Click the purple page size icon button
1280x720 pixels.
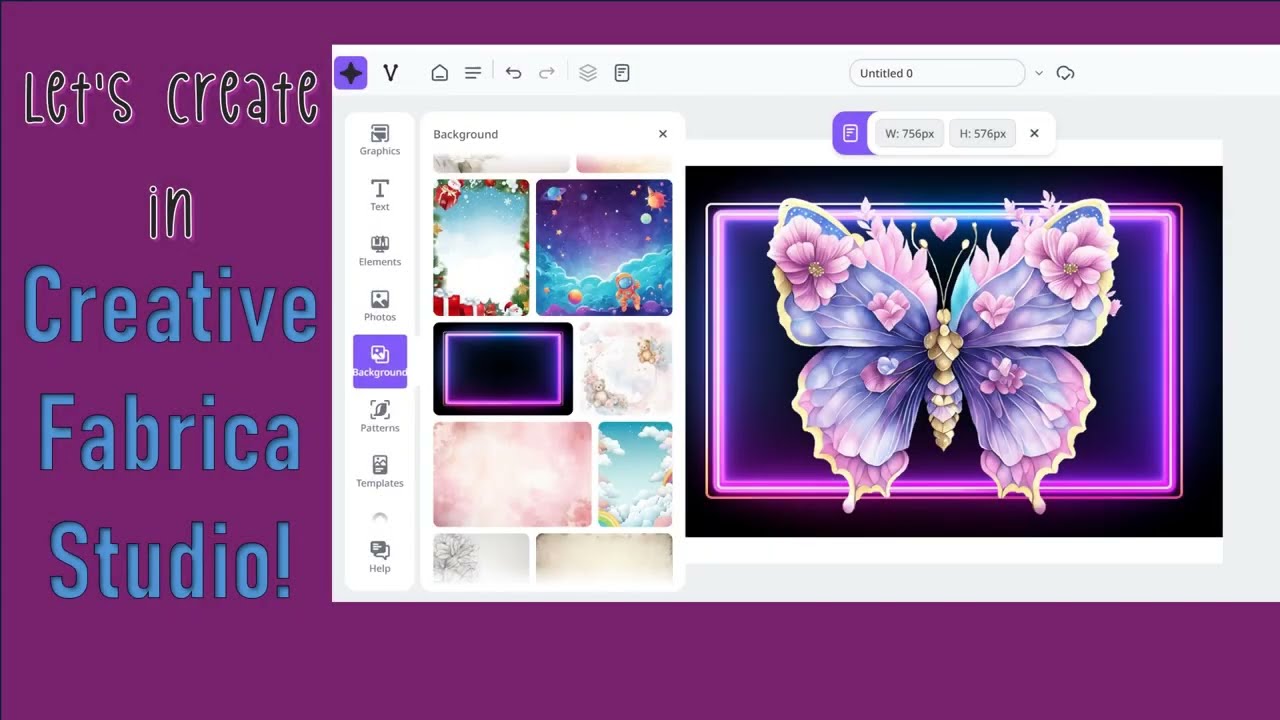tap(850, 133)
